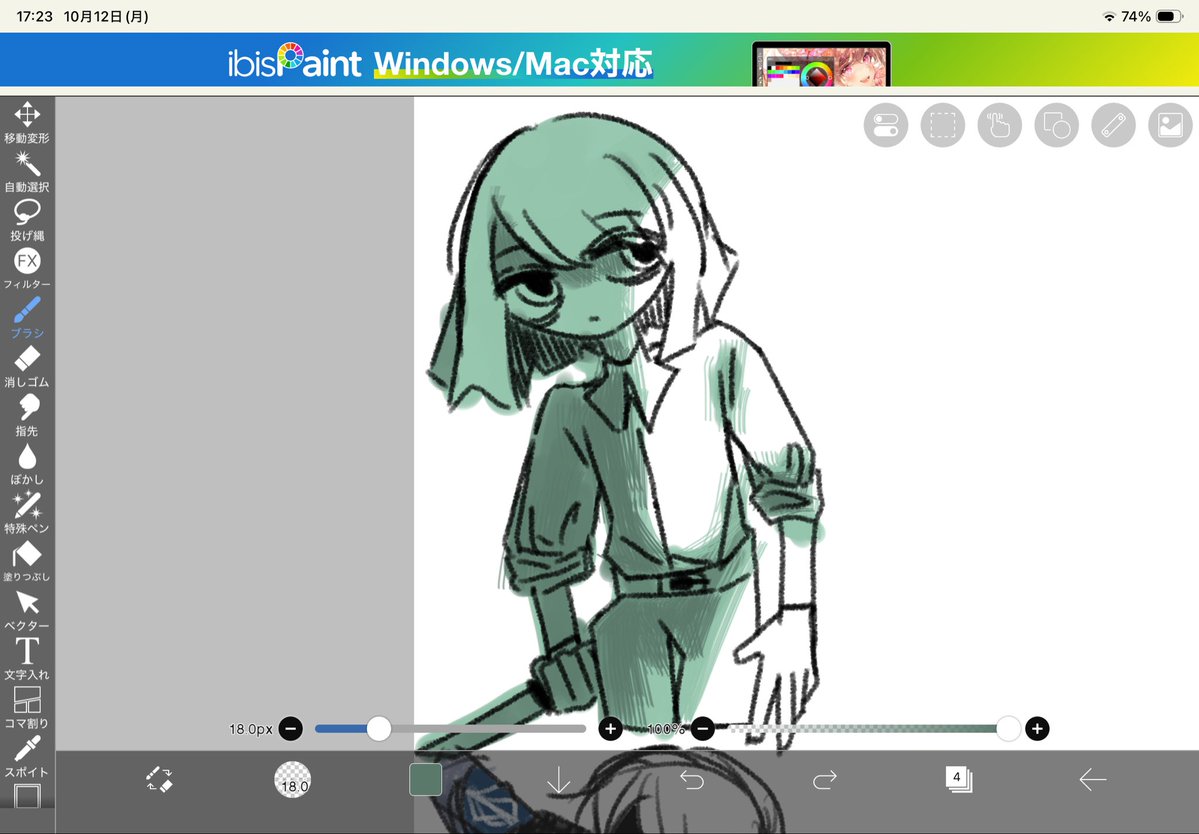The height and width of the screenshot is (834, 1199).
Task: Select the Special Pen (特殊ペン) tool
Action: click(27, 512)
